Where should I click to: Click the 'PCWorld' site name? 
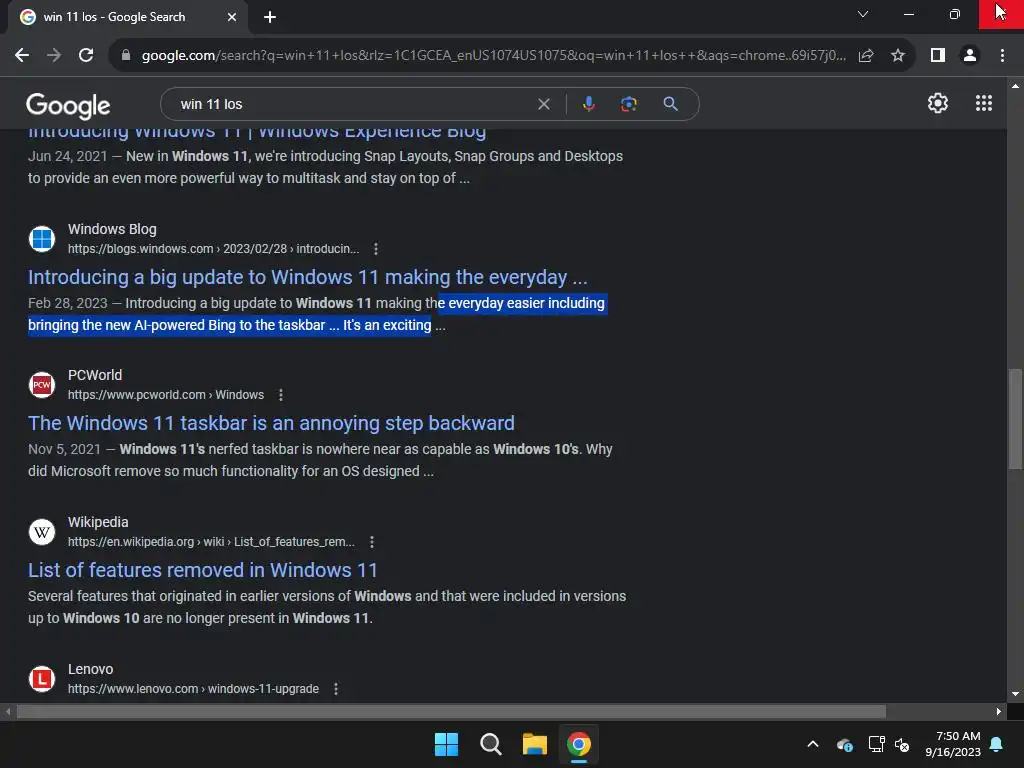coord(95,376)
